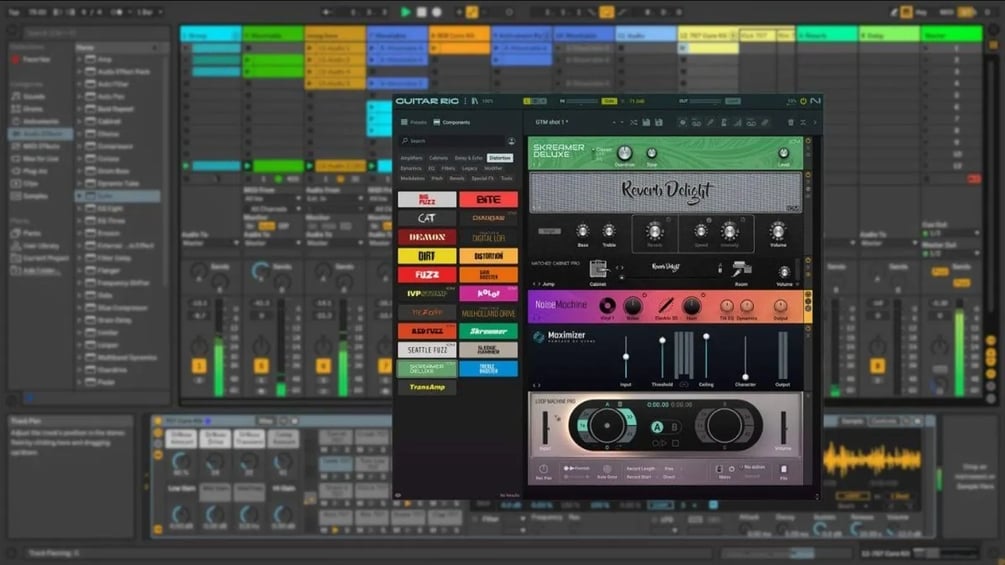Start playback in the Ableton transport bar
Viewport: 1005px width, 565px height.
405,12
